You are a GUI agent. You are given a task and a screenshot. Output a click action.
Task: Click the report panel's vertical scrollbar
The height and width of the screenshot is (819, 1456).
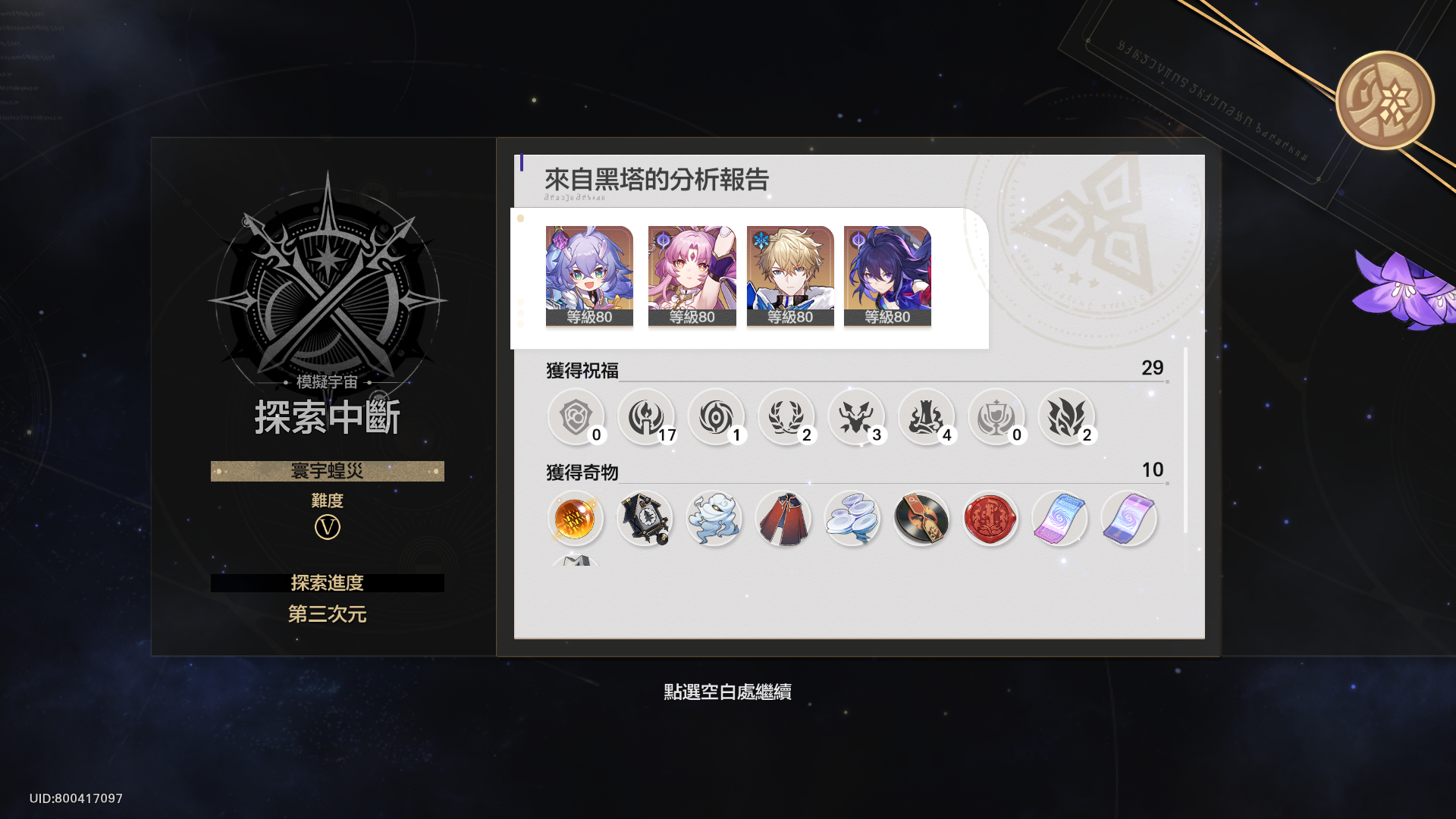(x=1185, y=440)
